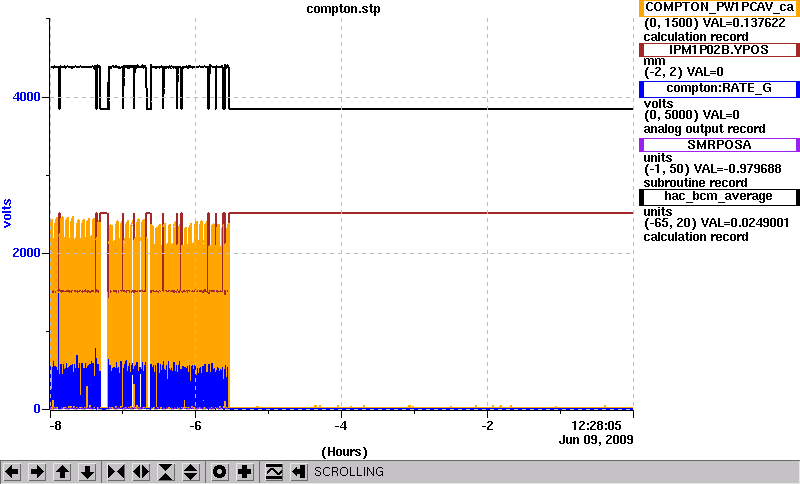Click the resume-scrolling arrow icon
This screenshot has width=800, height=484.
point(298,472)
